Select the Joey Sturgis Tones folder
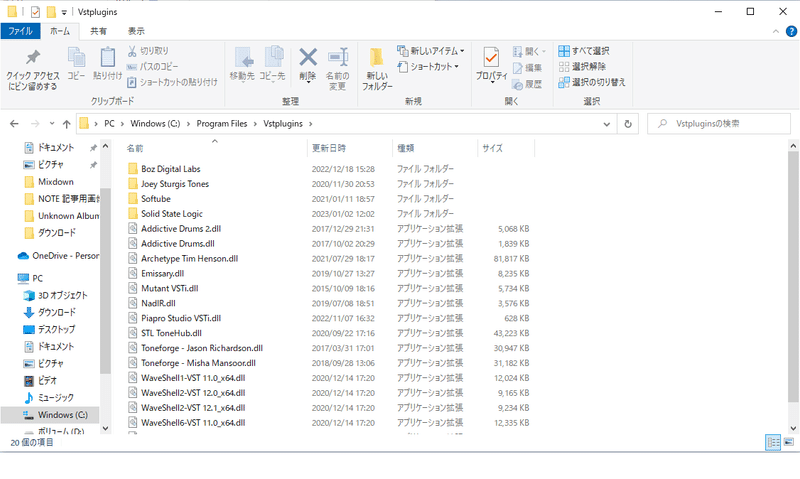 (175, 184)
